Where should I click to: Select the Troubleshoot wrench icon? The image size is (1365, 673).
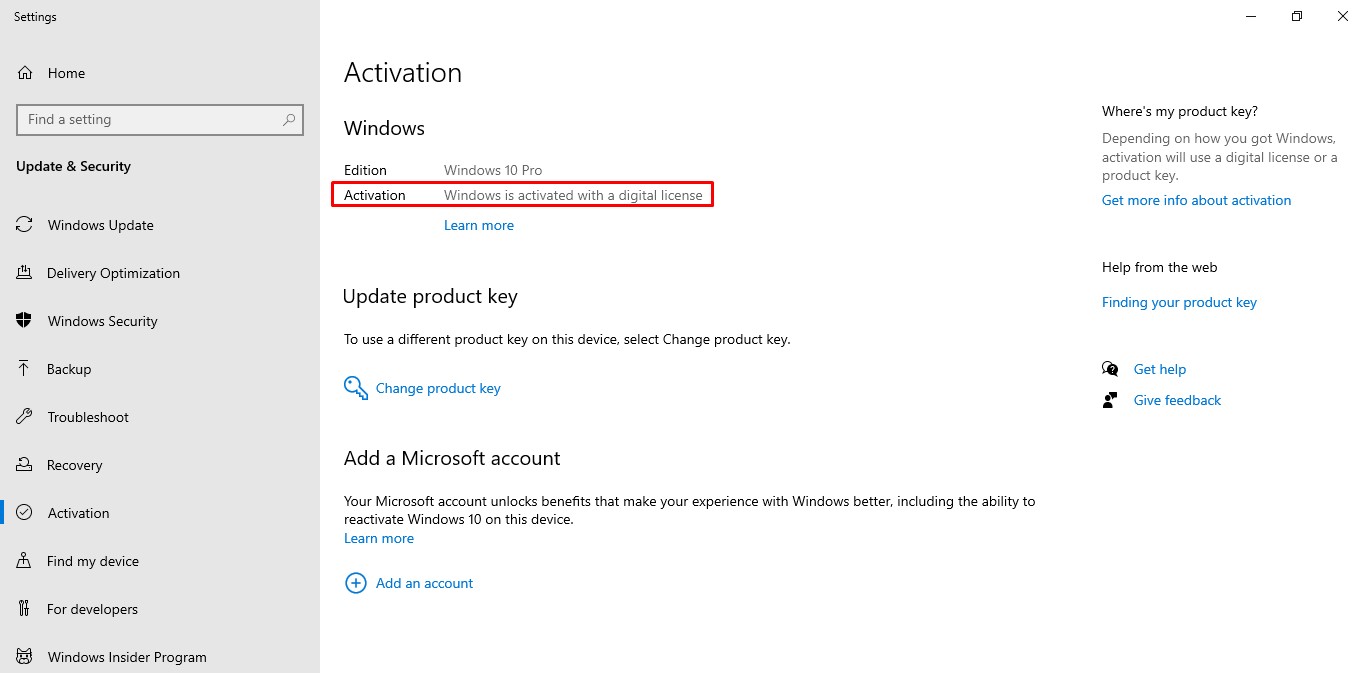click(x=24, y=416)
